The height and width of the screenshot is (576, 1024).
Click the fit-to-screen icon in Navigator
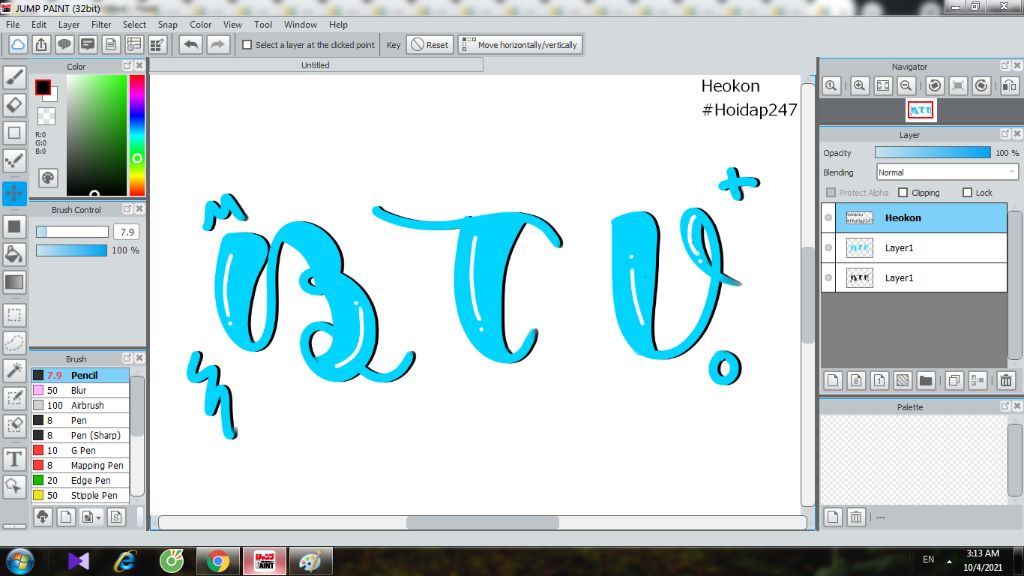[x=883, y=86]
